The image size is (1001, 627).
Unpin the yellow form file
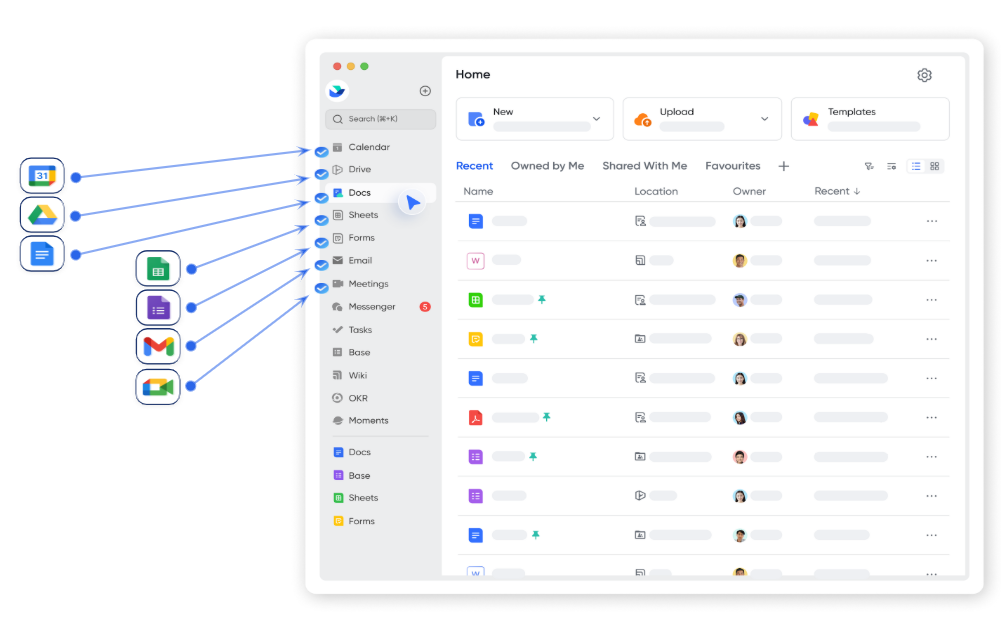click(x=534, y=338)
